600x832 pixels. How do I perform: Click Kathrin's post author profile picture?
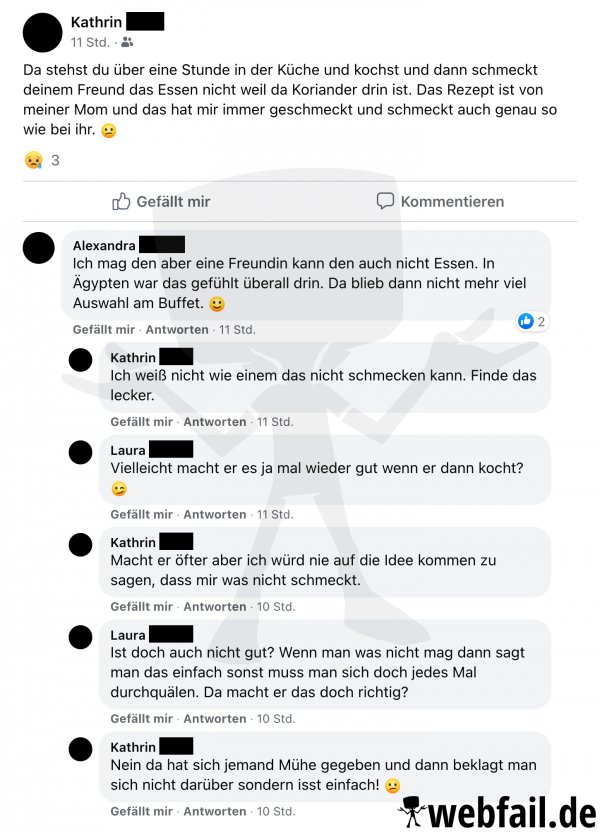click(x=42, y=32)
